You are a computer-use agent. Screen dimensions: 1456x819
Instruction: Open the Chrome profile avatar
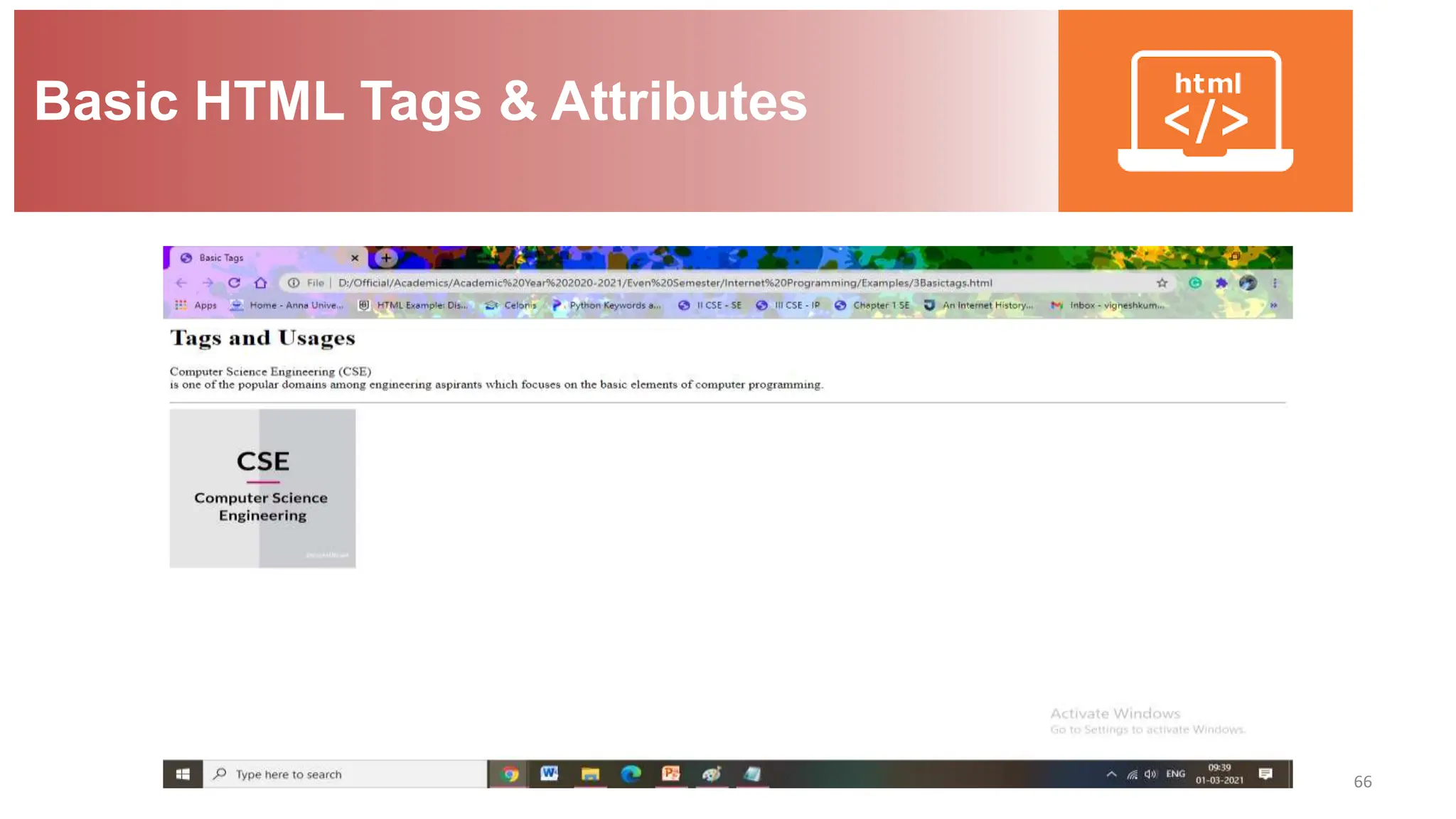click(x=1248, y=283)
